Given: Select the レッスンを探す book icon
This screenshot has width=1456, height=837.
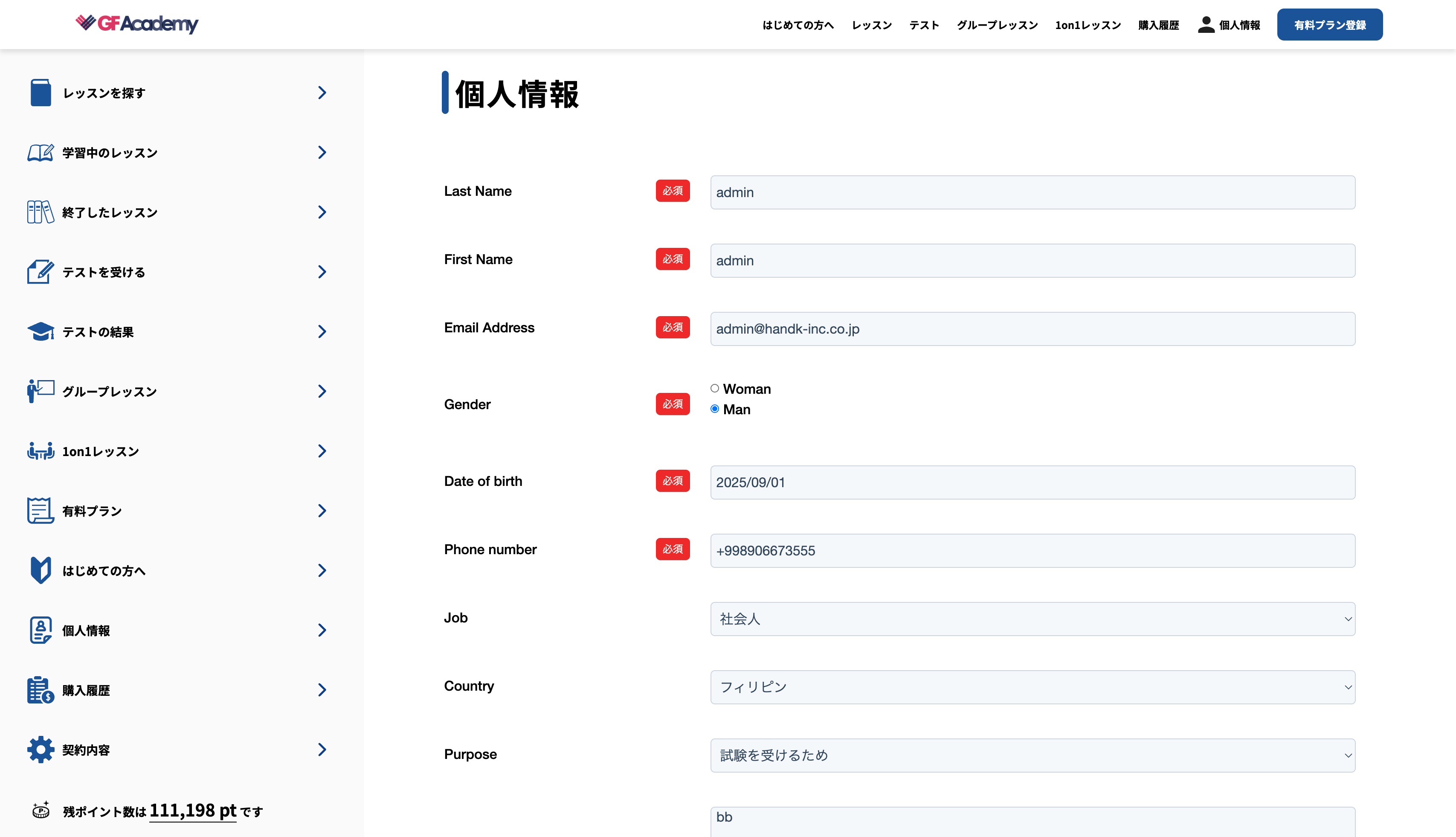Looking at the screenshot, I should [x=40, y=92].
